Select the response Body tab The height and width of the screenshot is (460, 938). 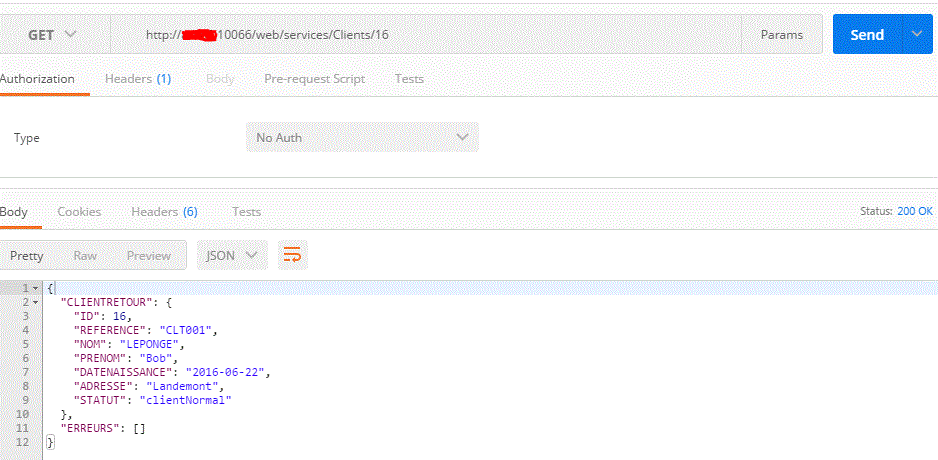coord(13,212)
